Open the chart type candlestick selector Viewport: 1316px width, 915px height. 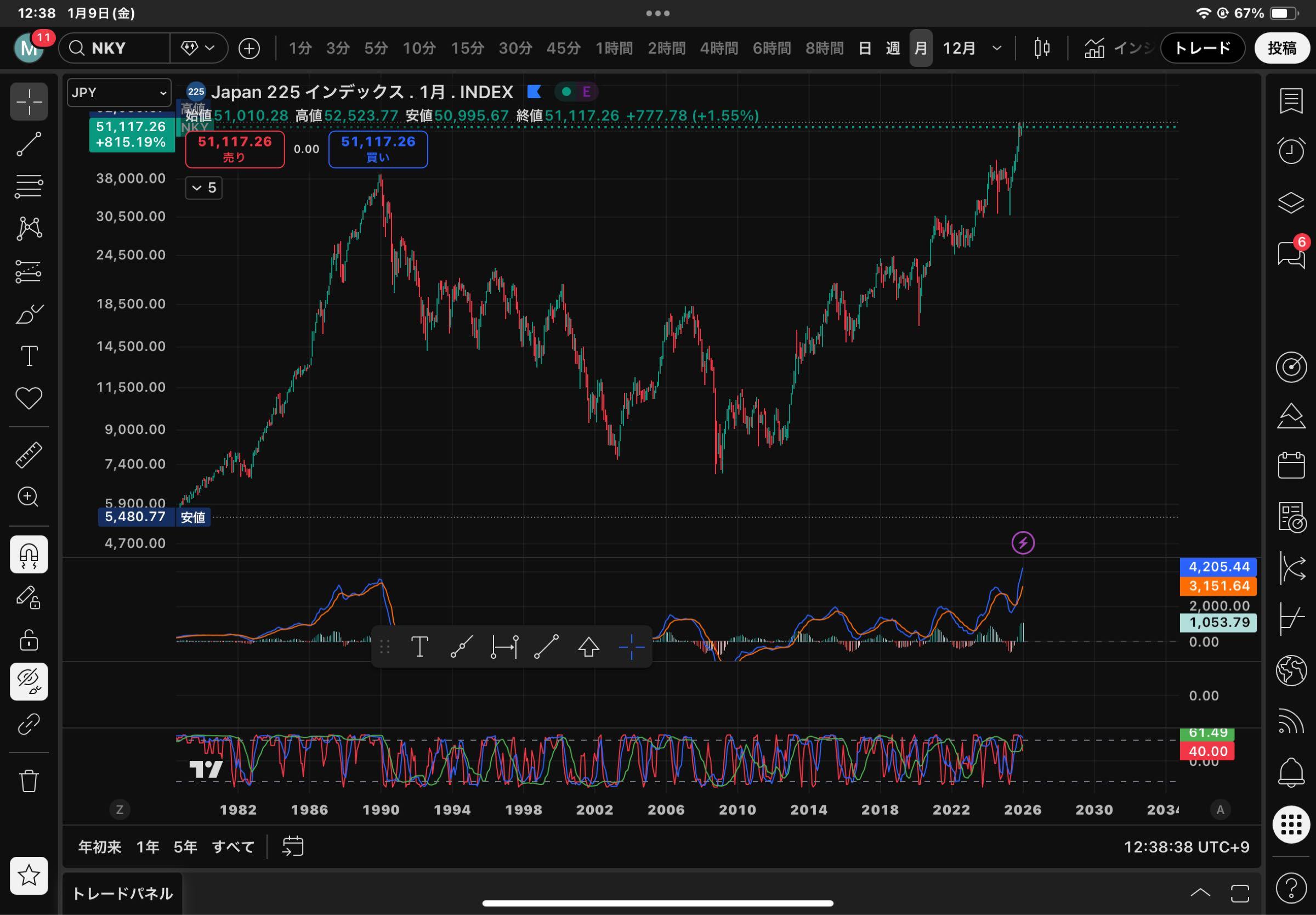point(1042,48)
